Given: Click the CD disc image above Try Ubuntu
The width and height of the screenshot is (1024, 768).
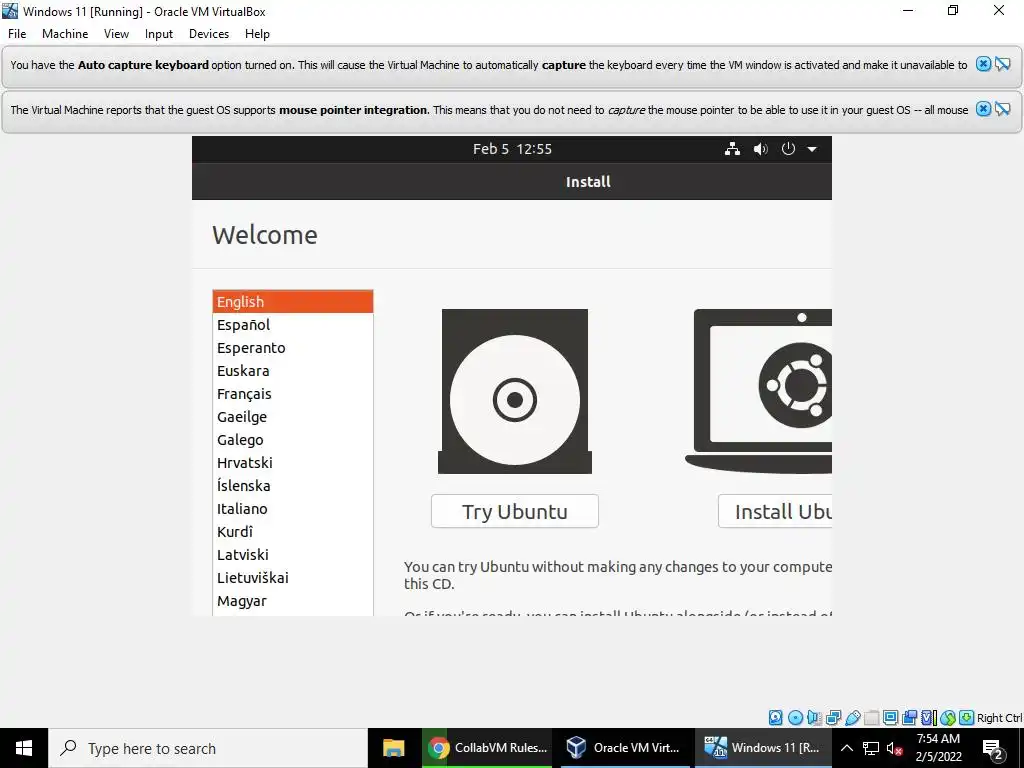Looking at the screenshot, I should point(515,391).
